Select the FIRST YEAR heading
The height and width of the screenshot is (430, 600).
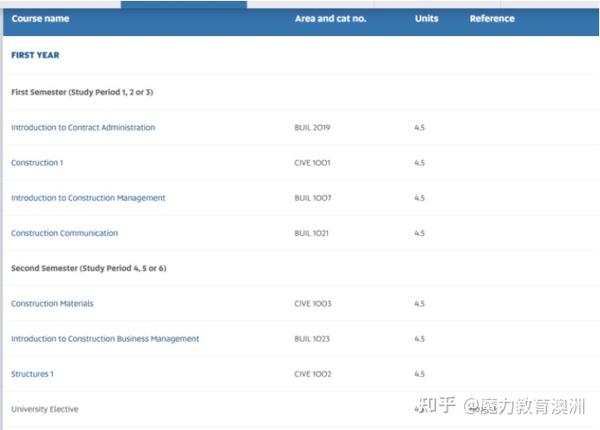[x=35, y=55]
